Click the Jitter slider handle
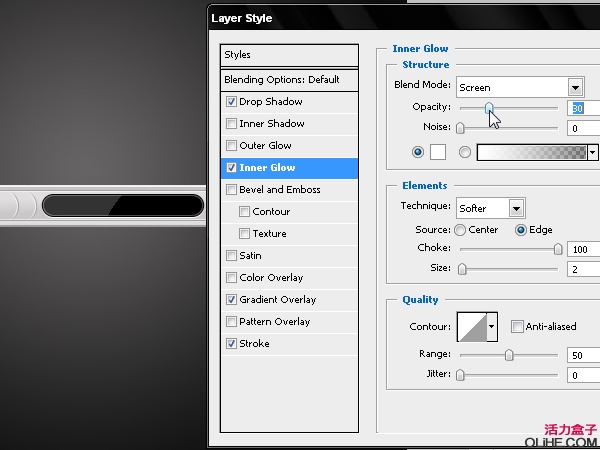This screenshot has width=600, height=450. click(460, 375)
